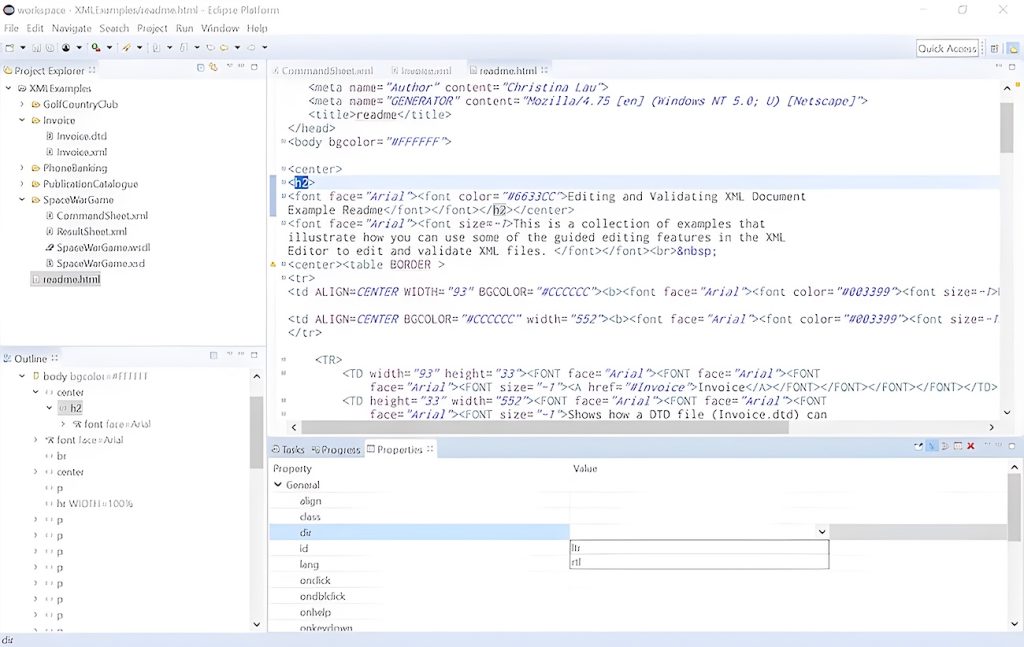Switch to the CommandSheet.xml editor tab
Viewport: 1024px width, 647px height.
[320, 70]
